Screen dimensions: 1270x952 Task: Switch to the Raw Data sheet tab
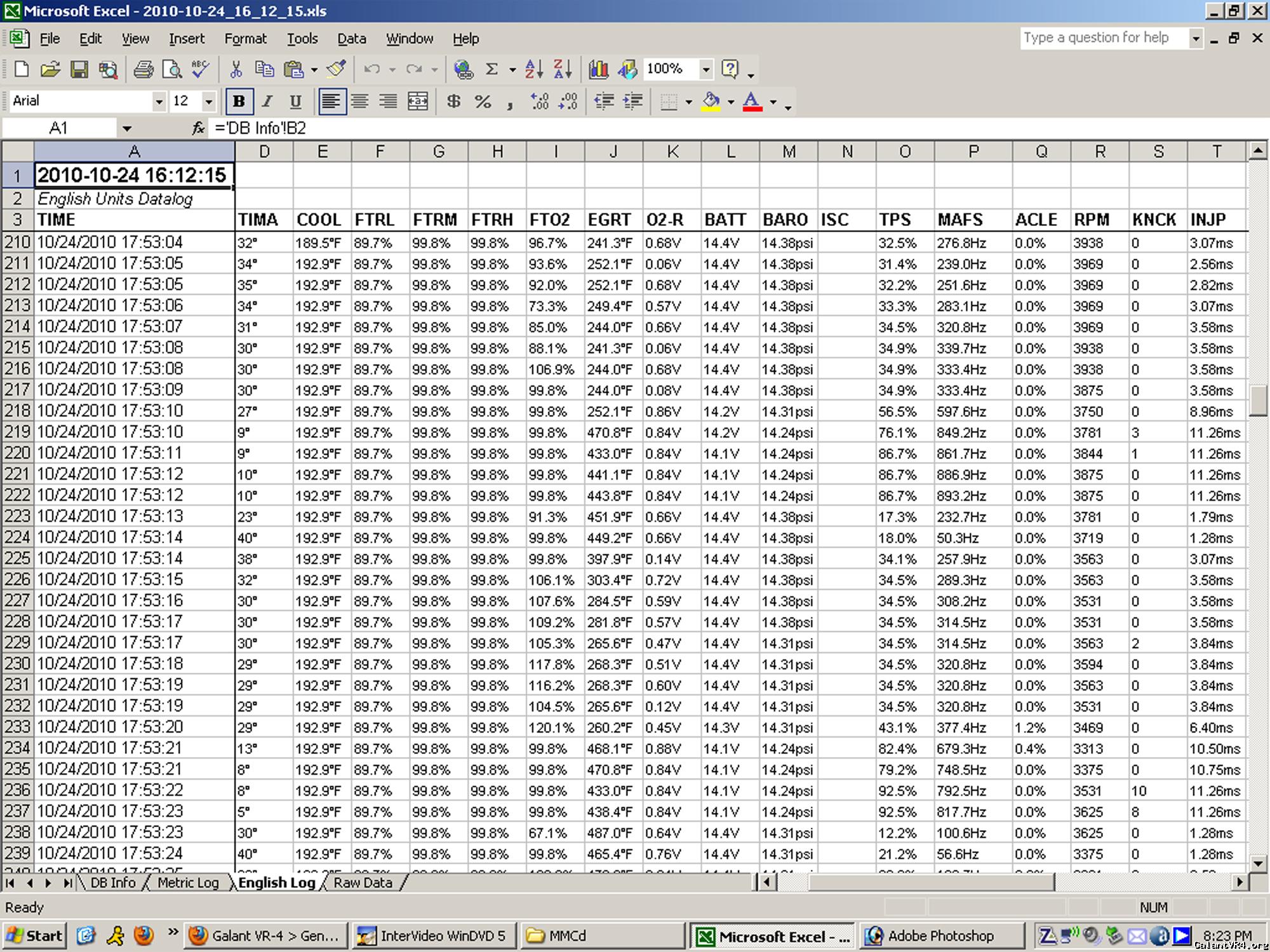pyautogui.click(x=363, y=883)
